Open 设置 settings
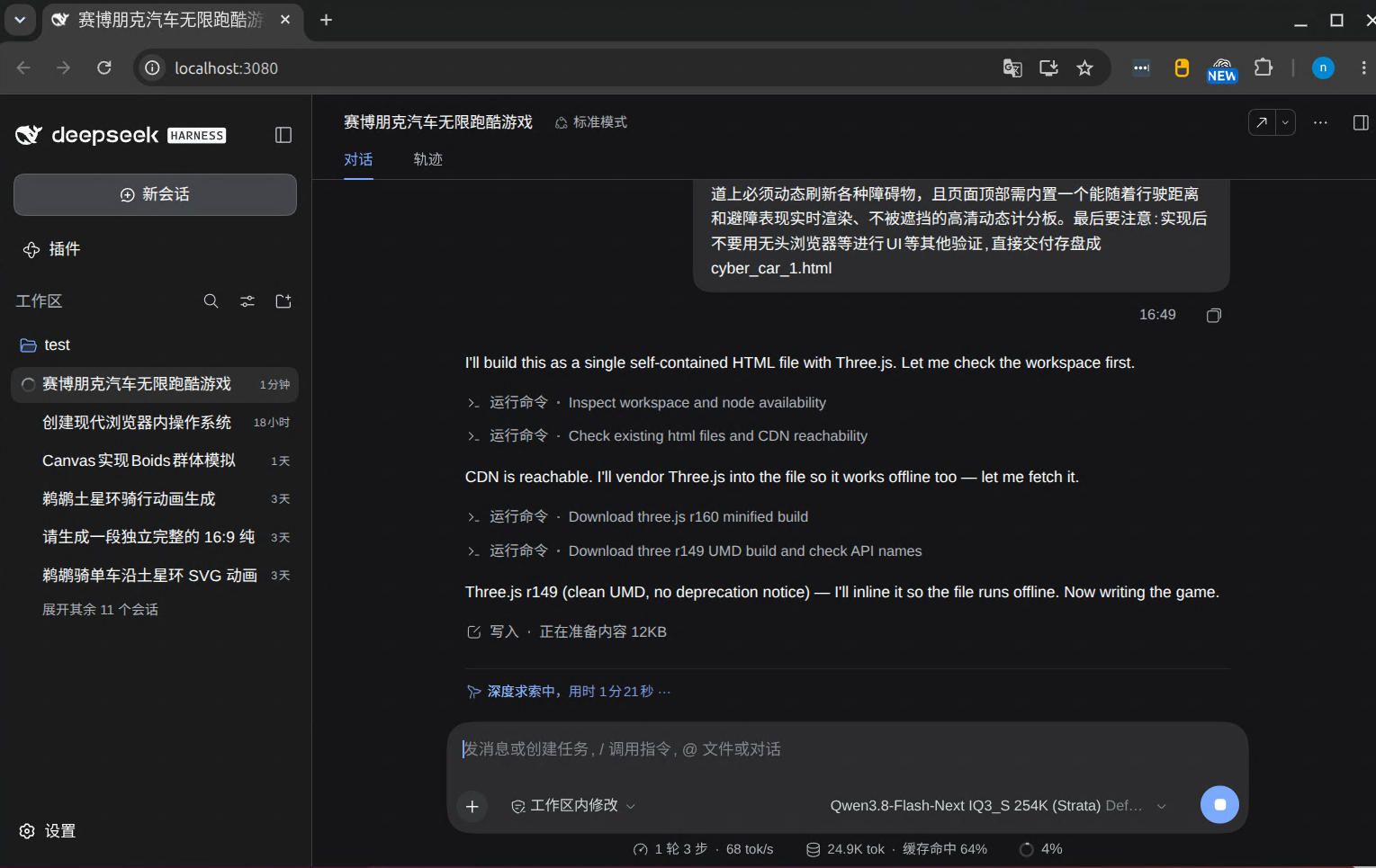 coord(48,831)
